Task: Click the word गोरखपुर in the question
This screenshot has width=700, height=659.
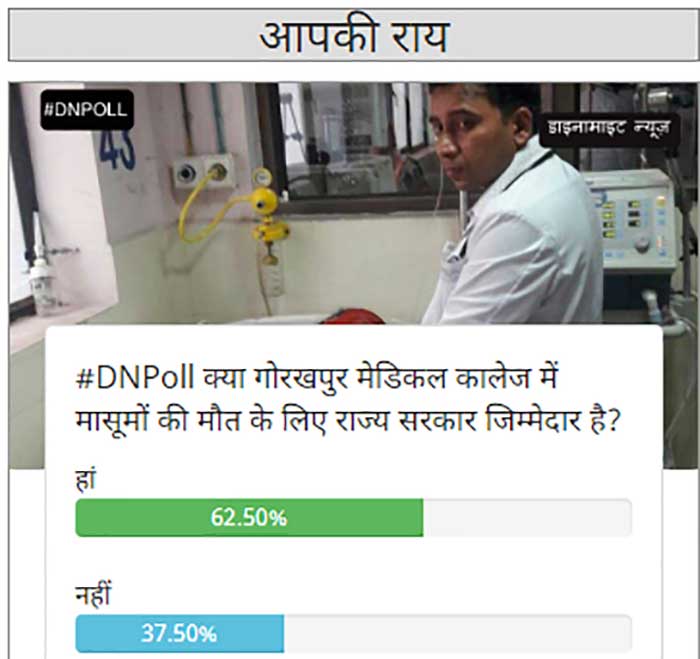Action: pos(300,379)
